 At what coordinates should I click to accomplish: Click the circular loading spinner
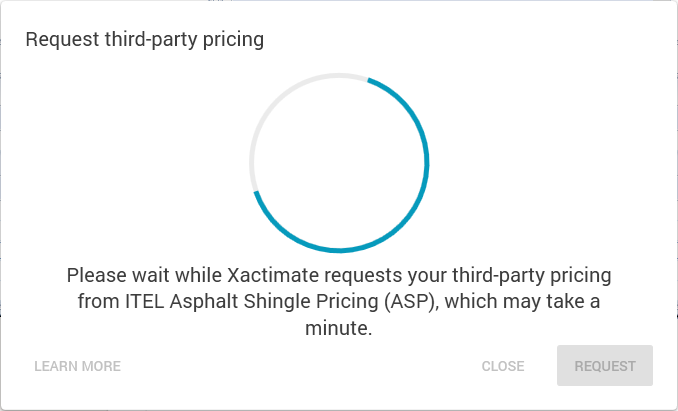point(339,161)
